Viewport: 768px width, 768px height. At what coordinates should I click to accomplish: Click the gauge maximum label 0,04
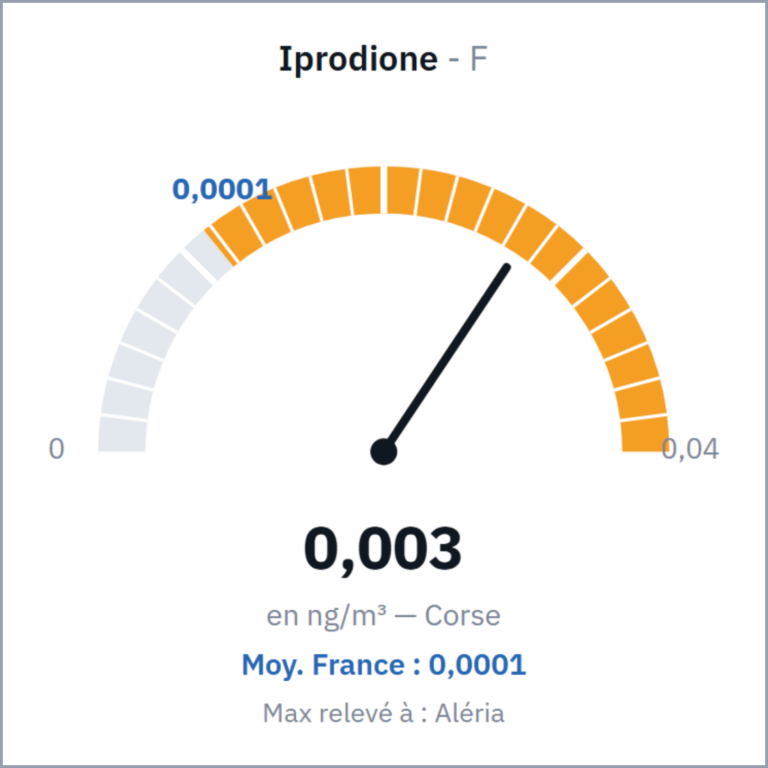690,449
